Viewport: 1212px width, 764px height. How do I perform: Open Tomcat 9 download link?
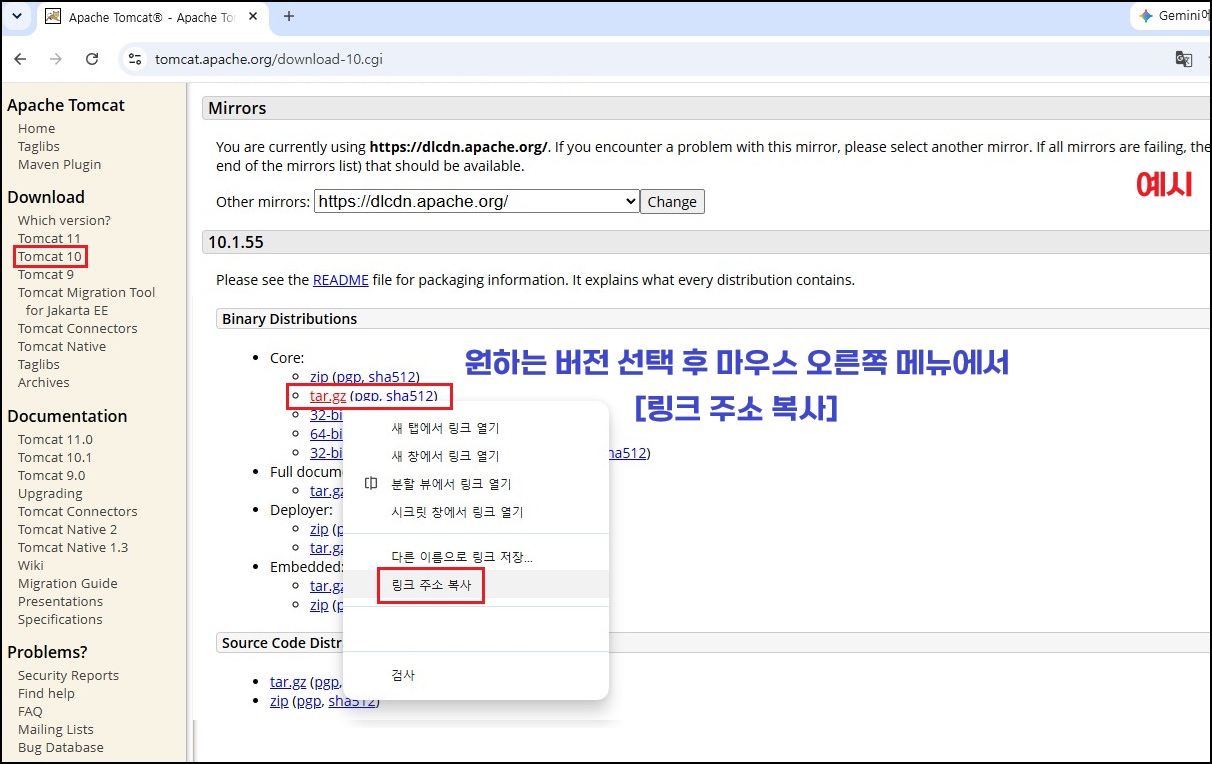pos(46,274)
